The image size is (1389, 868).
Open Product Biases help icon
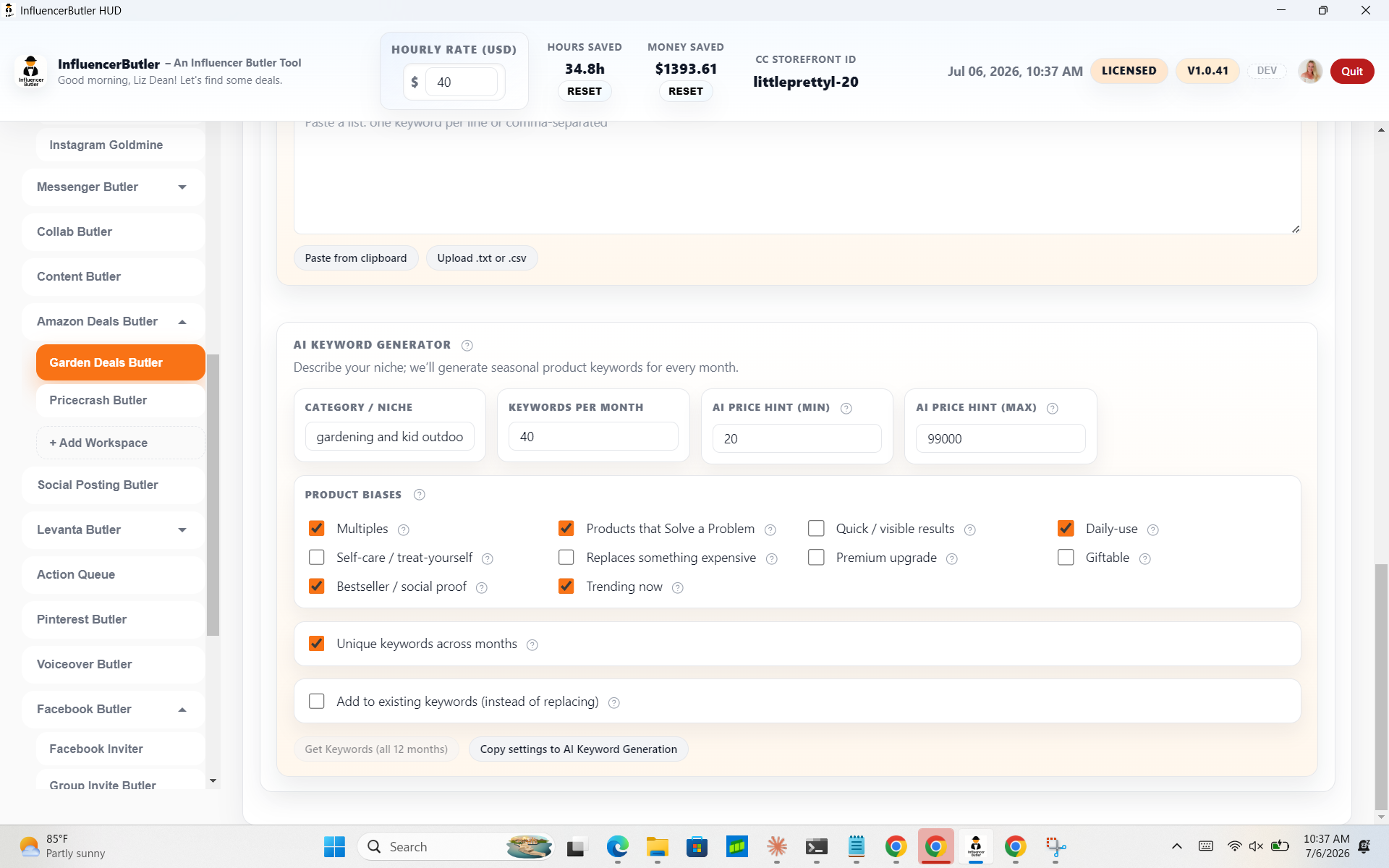(x=420, y=495)
